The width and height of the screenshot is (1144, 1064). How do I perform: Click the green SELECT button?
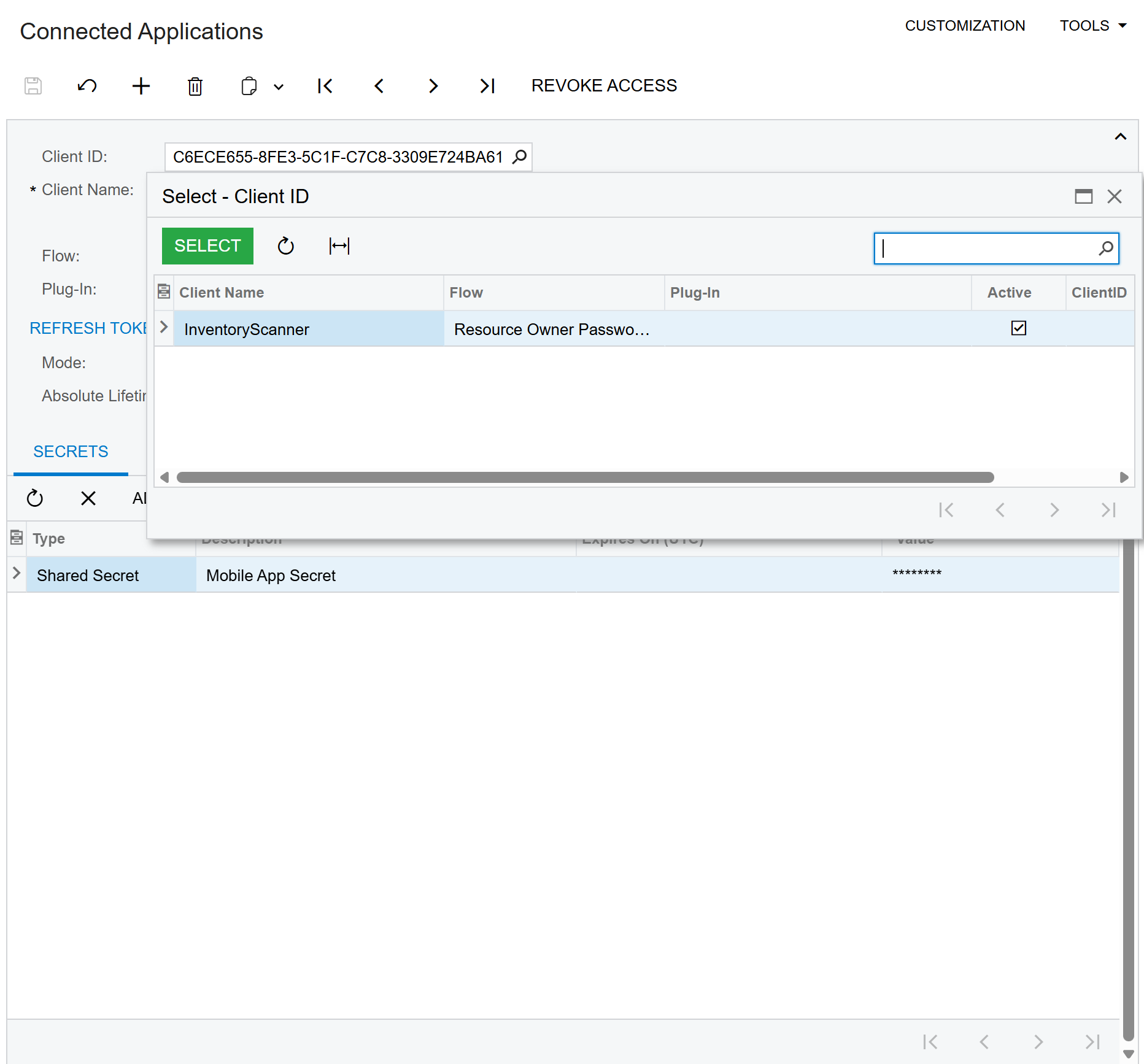pos(207,246)
